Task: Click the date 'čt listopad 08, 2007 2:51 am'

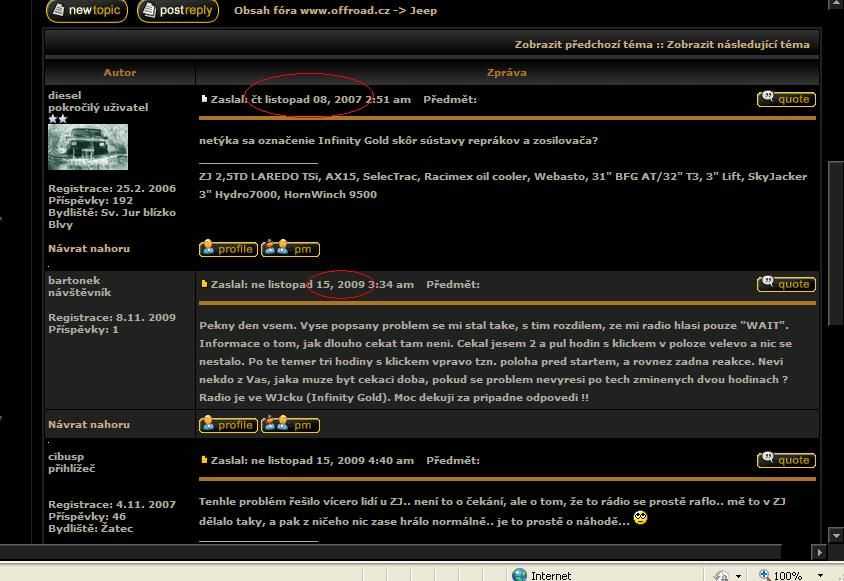Action: tap(331, 99)
